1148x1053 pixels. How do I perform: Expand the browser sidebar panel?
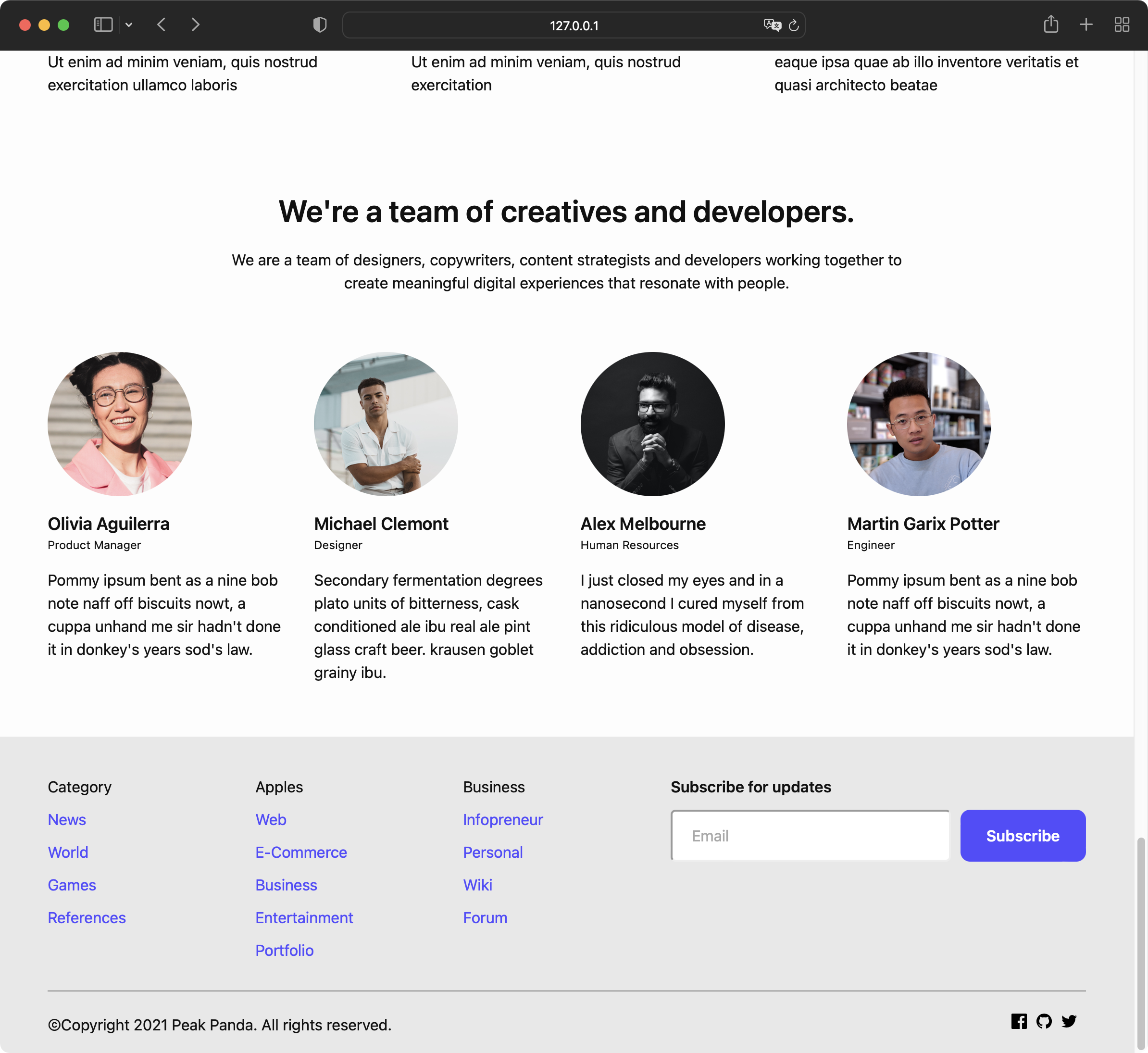click(x=104, y=25)
